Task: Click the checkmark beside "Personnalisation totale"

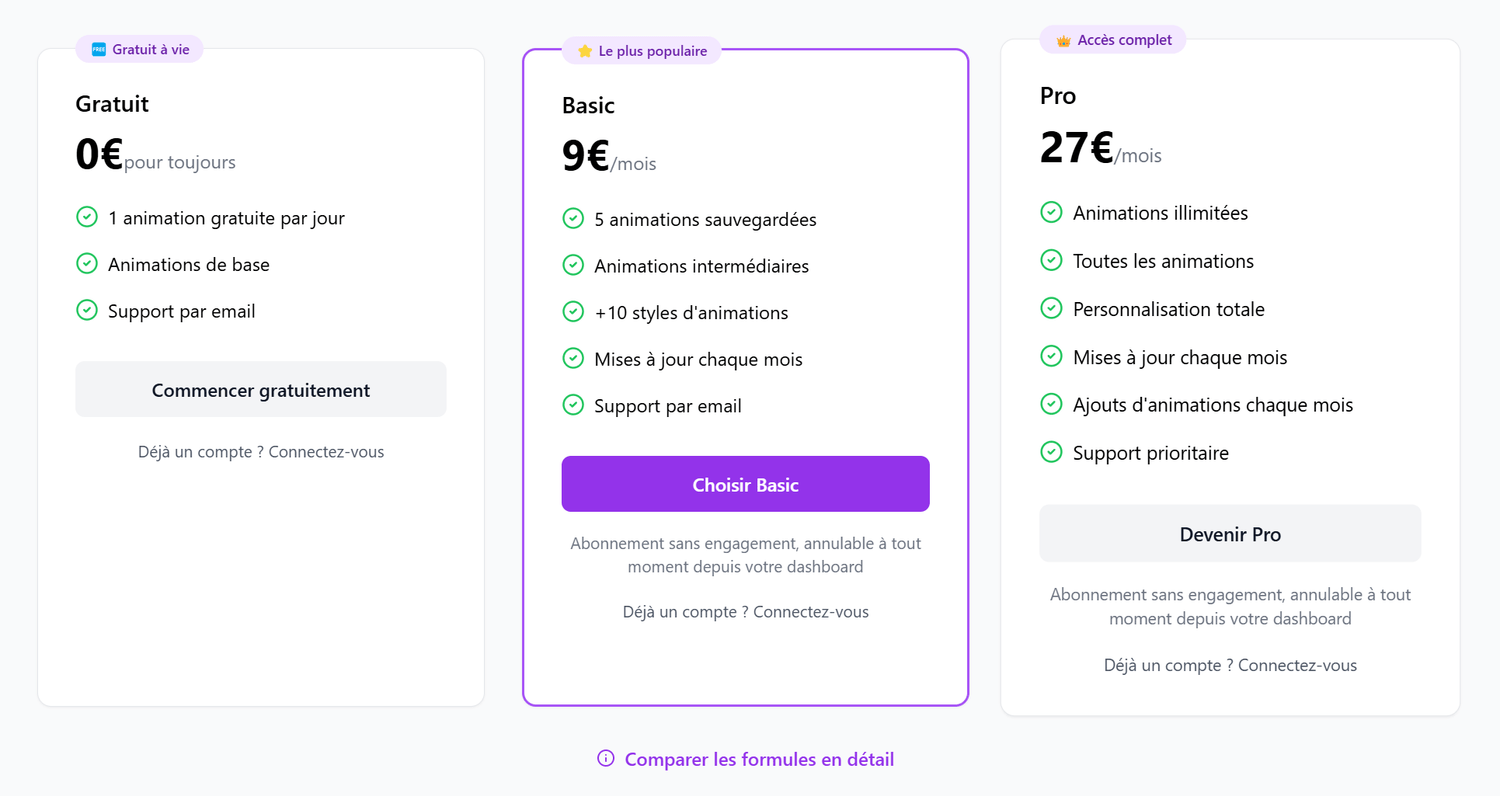Action: (x=1051, y=308)
